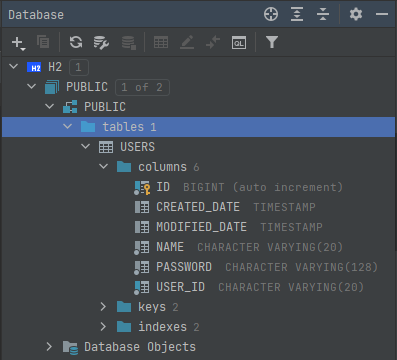Click the New (plus) data source button
The height and width of the screenshot is (360, 397).
18,43
